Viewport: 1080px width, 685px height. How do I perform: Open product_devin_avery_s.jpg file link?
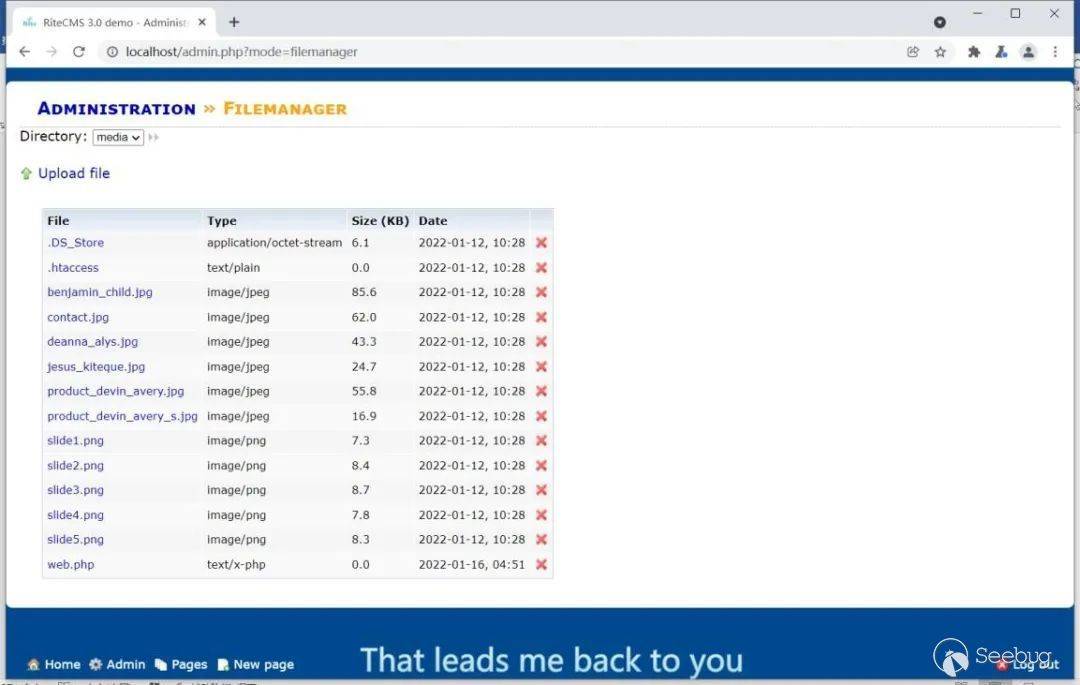click(x=123, y=416)
